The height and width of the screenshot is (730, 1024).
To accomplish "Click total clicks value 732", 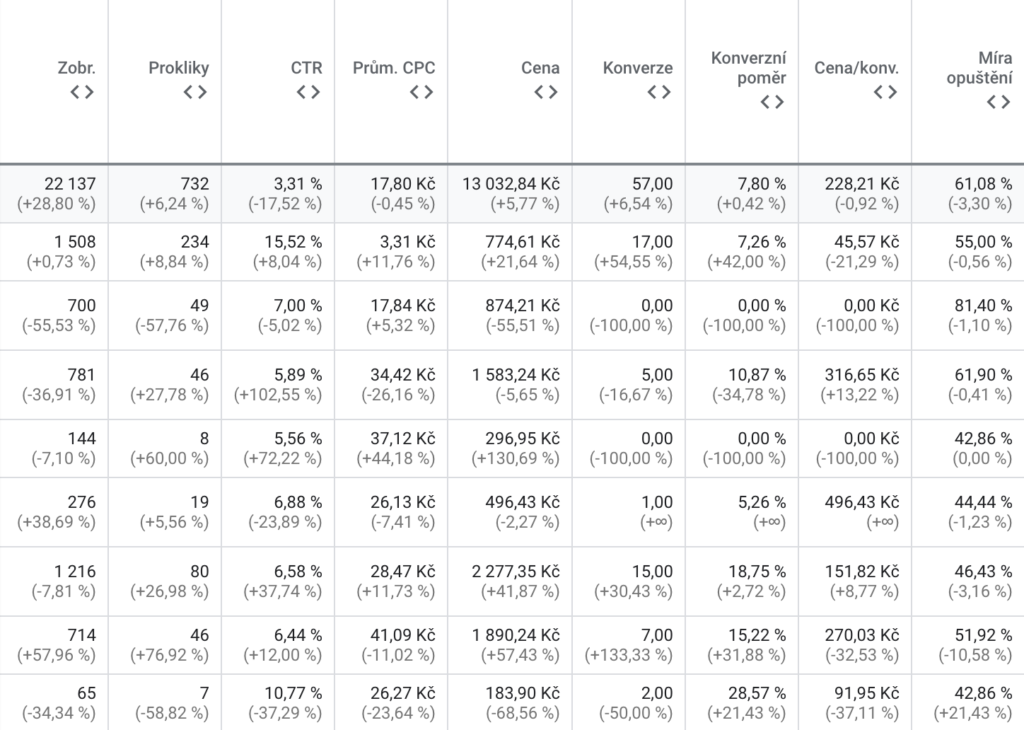I will tap(195, 184).
